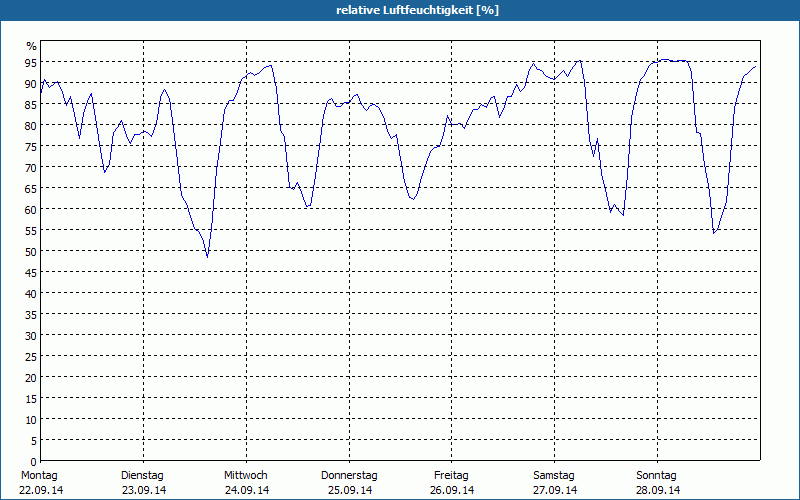The width and height of the screenshot is (800, 500).
Task: Click the date '25.09.14'
Action: [x=349, y=490]
